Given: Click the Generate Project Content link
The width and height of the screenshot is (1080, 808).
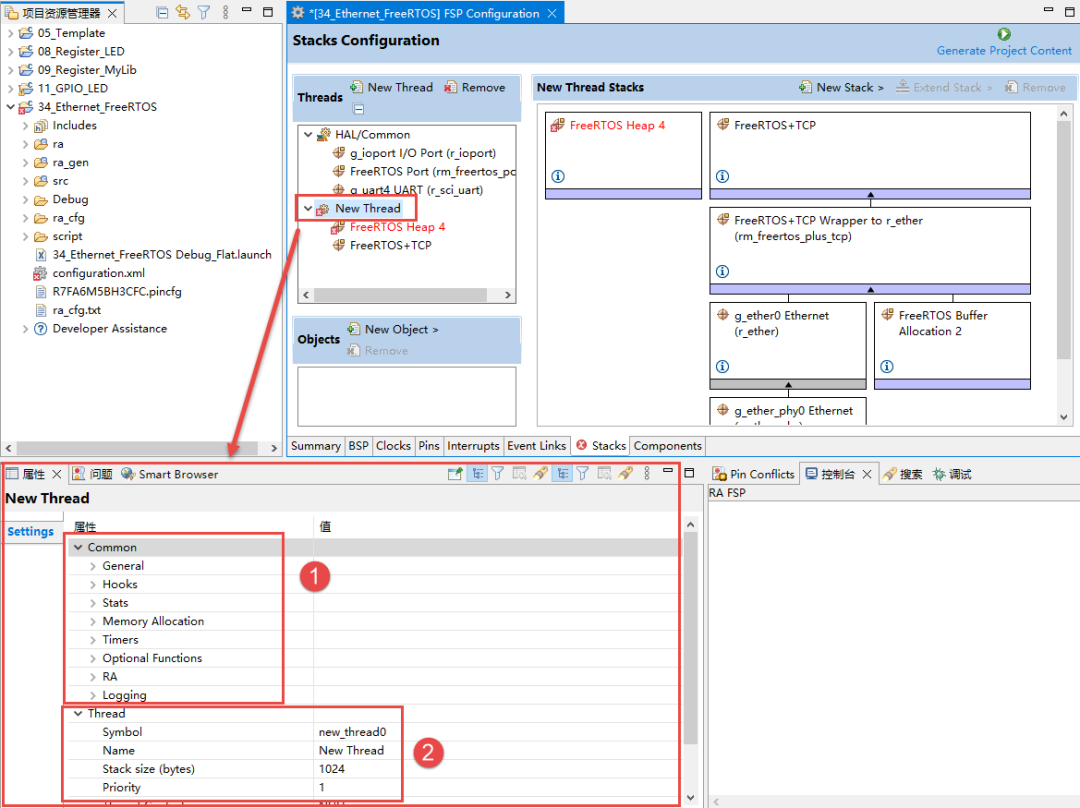Looking at the screenshot, I should click(x=1004, y=51).
